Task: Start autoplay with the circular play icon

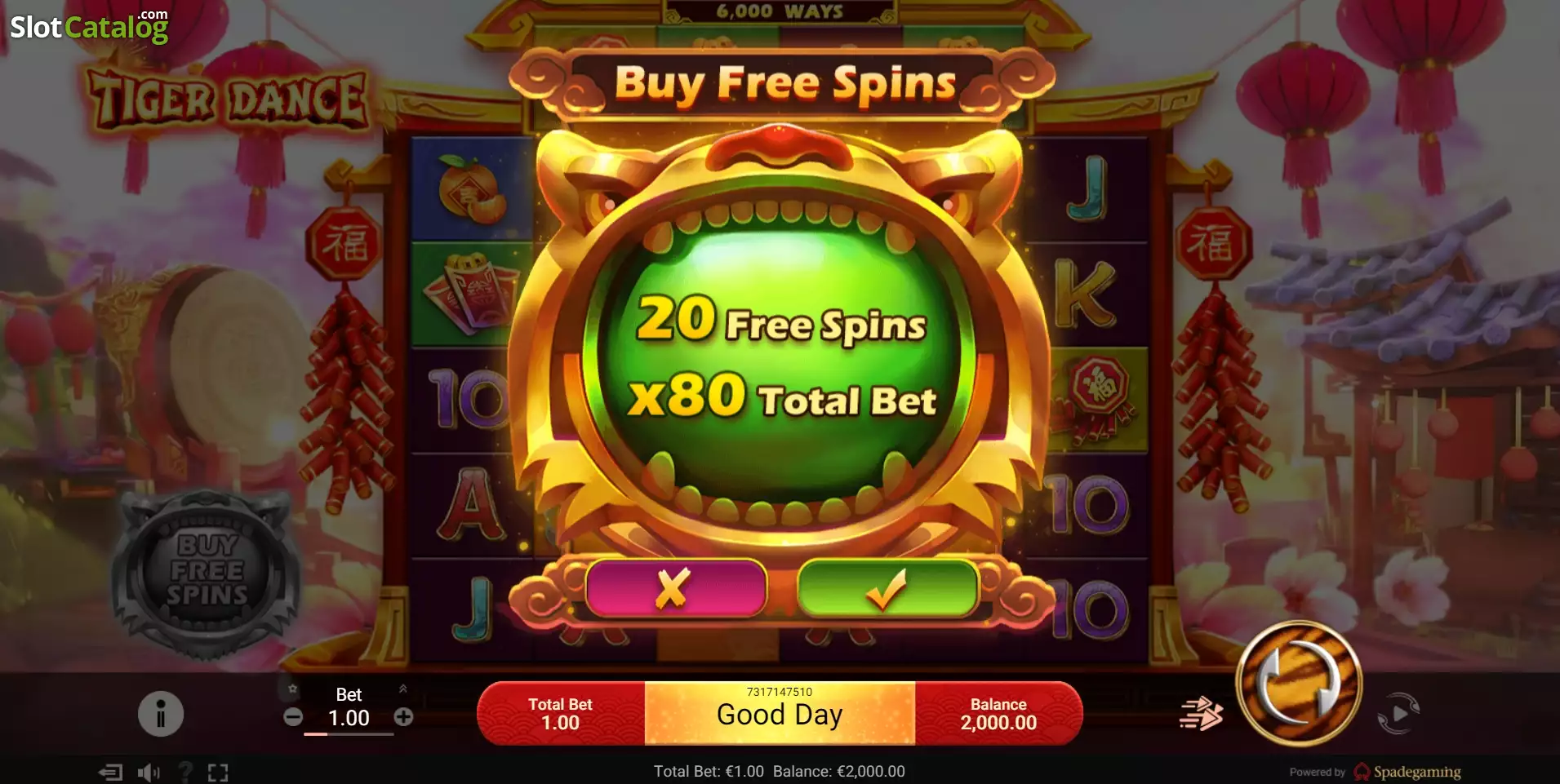Action: coord(1398,714)
